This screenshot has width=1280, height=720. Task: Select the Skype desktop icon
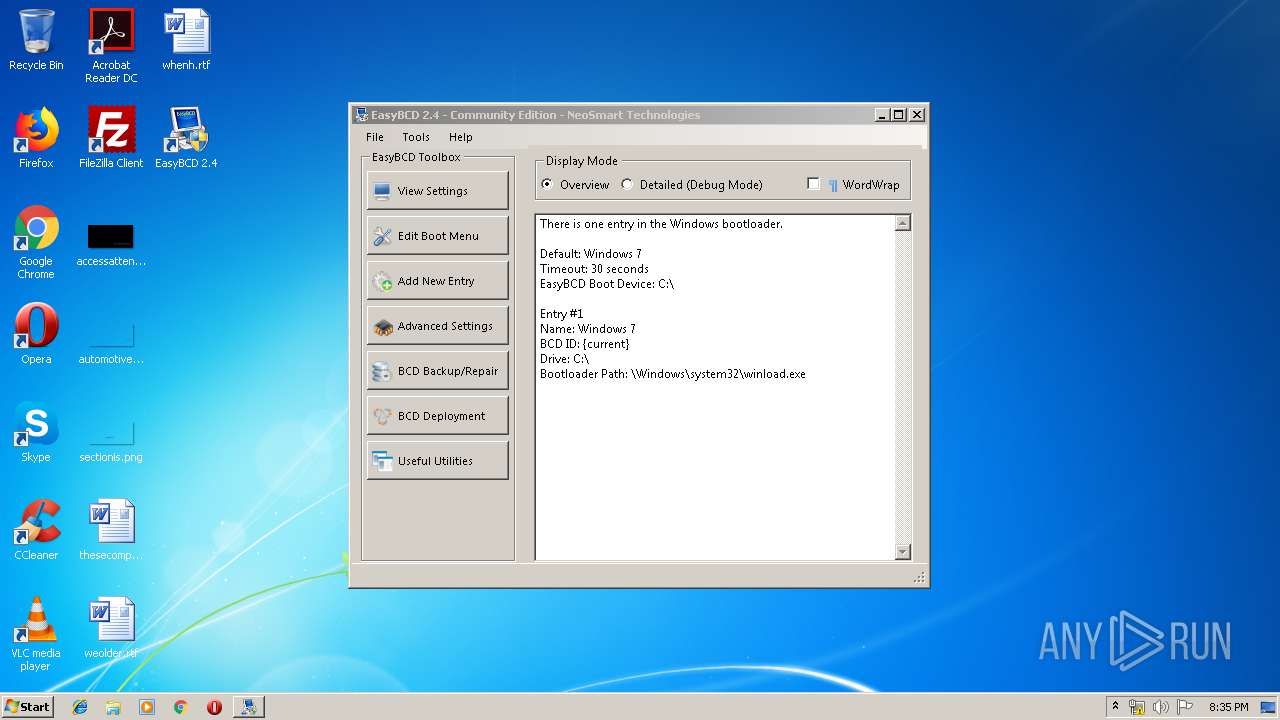tap(36, 432)
